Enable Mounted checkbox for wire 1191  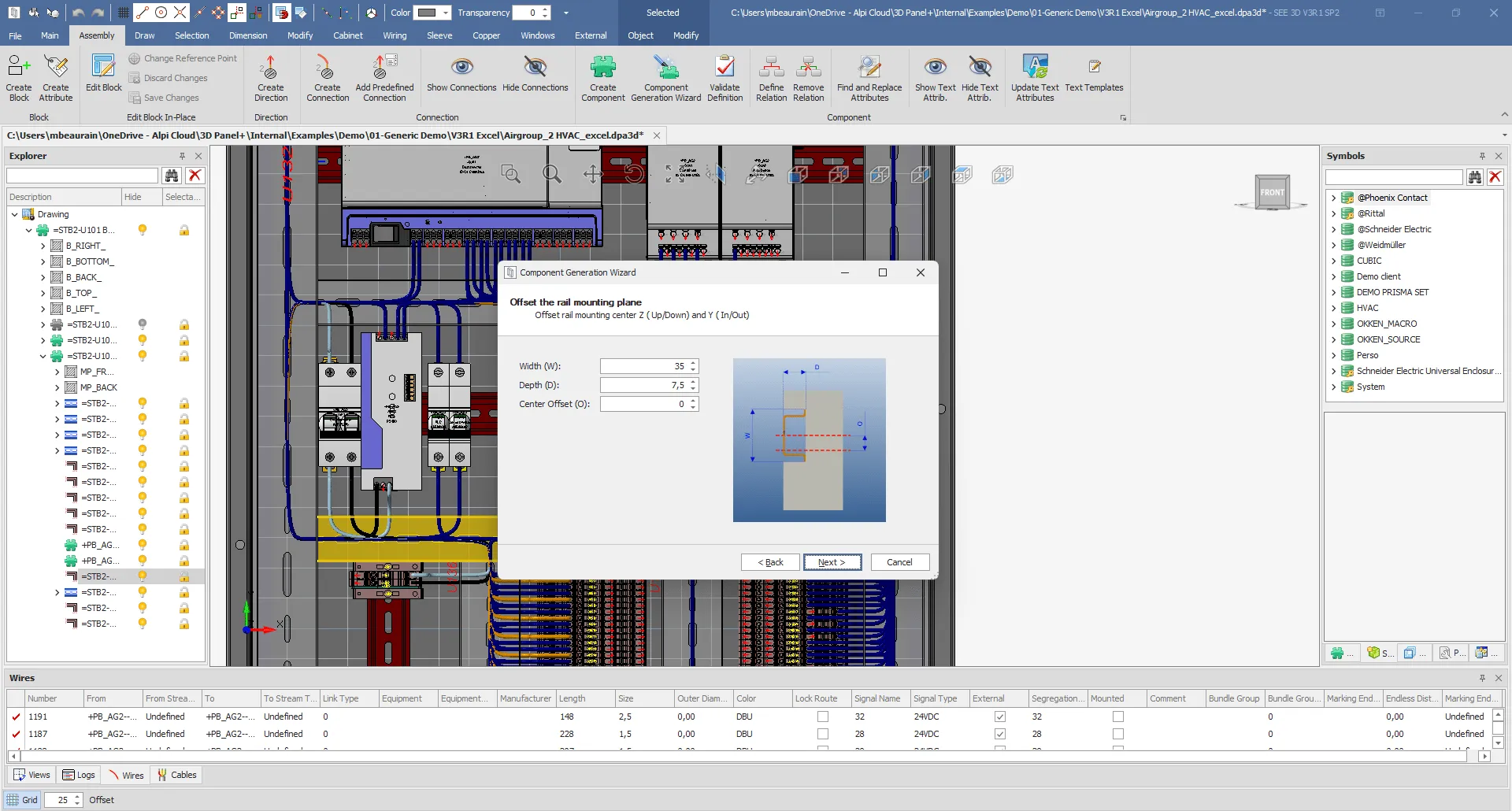tap(1118, 717)
